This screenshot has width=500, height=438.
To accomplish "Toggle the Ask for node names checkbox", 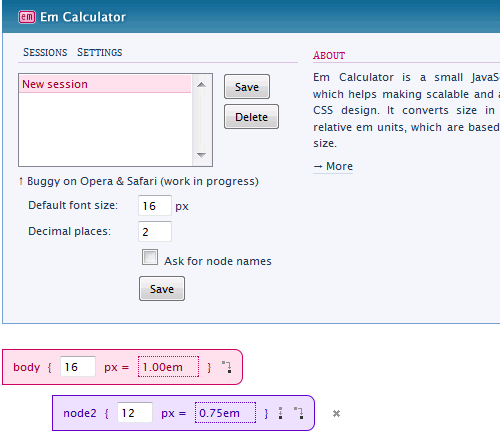I will [x=150, y=257].
